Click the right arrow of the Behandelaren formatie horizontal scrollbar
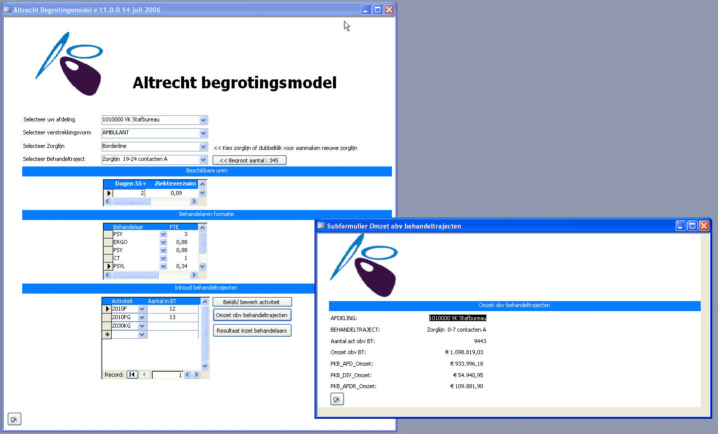Viewport: 718px width, 434px height. (x=194, y=275)
